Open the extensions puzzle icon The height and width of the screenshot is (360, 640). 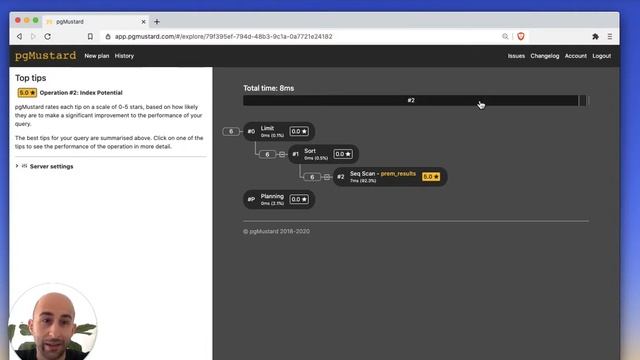[595, 36]
